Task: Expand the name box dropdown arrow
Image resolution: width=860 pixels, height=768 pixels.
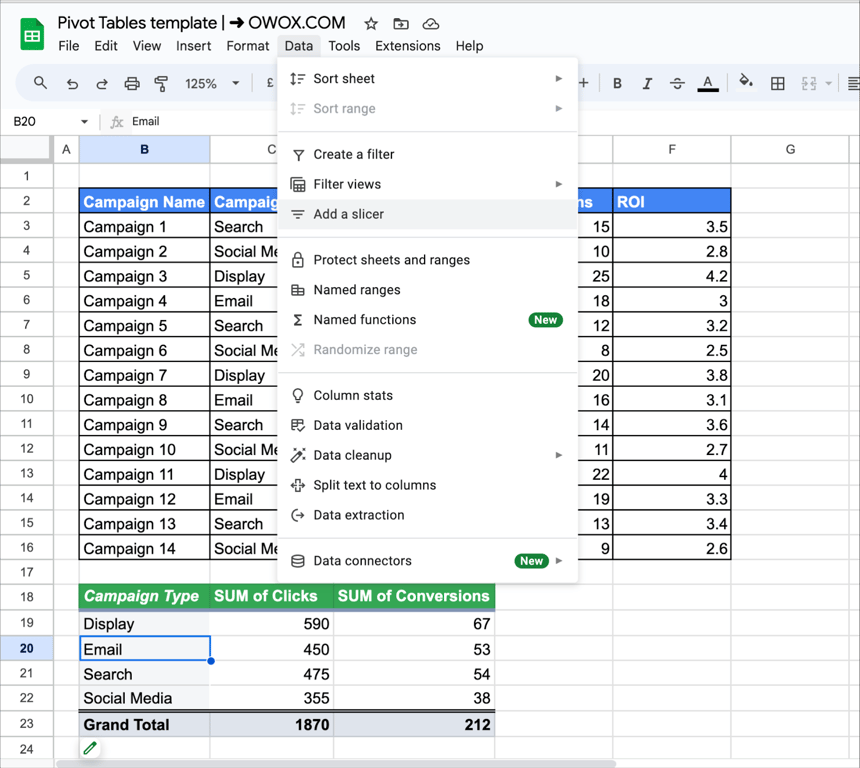Action: [84, 122]
